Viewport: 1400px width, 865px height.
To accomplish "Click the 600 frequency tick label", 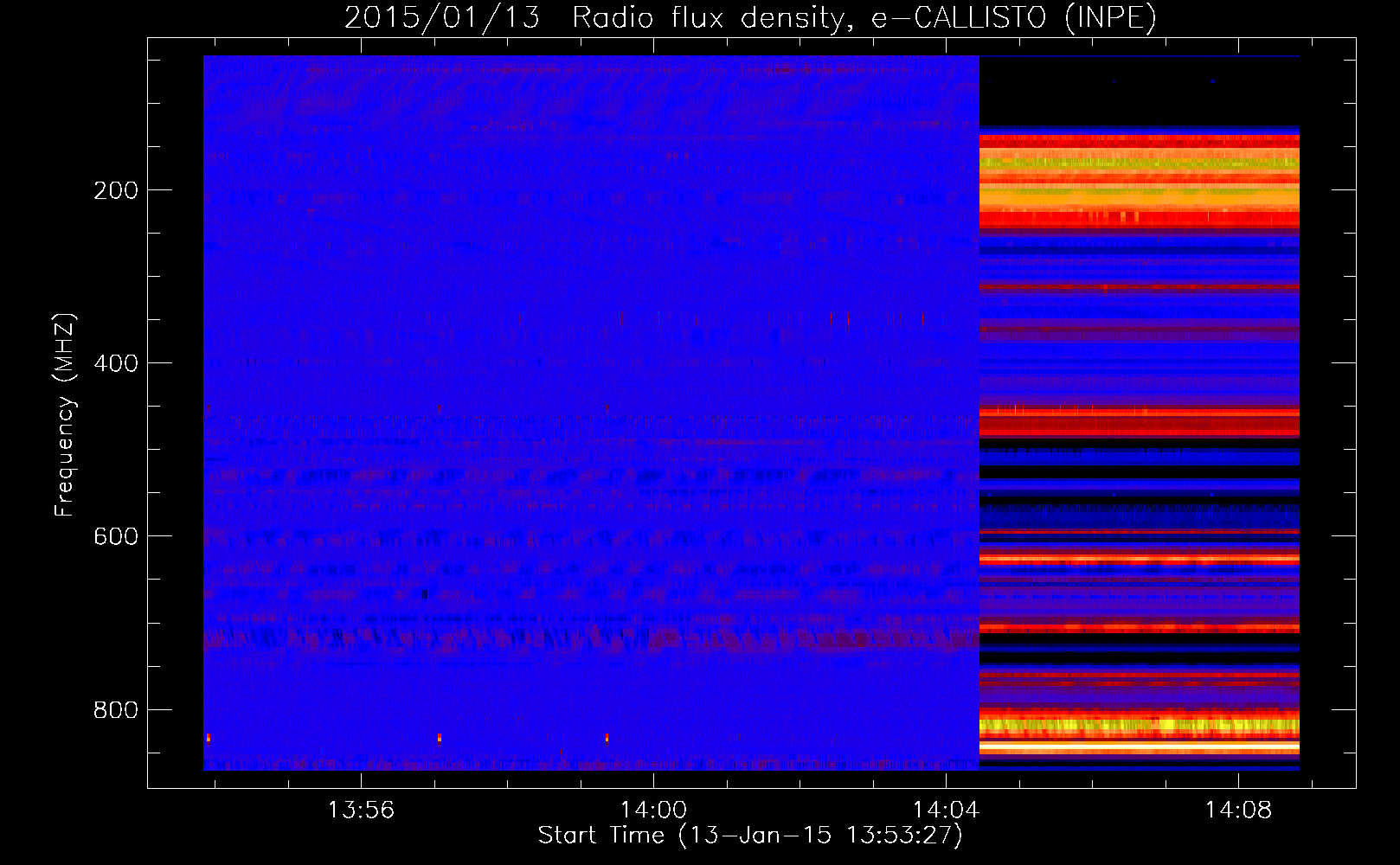I will click(x=116, y=536).
